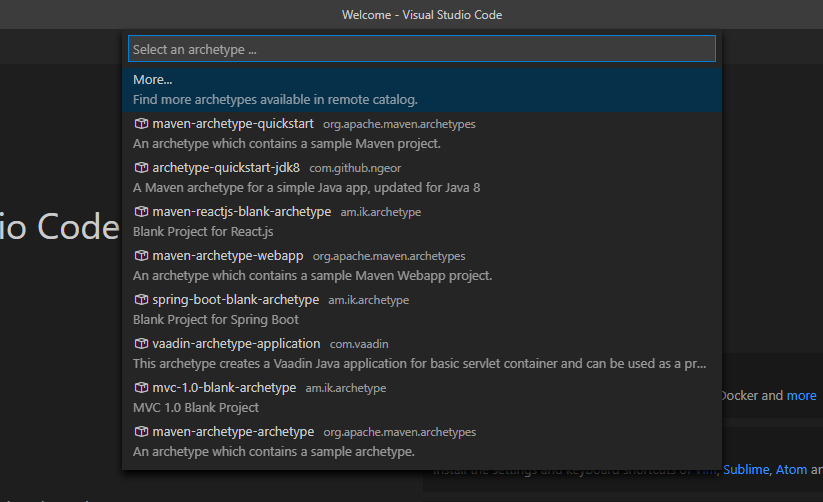Viewport: 823px width, 502px height.
Task: Choose the More... remote catalog option
Action: [x=421, y=90]
